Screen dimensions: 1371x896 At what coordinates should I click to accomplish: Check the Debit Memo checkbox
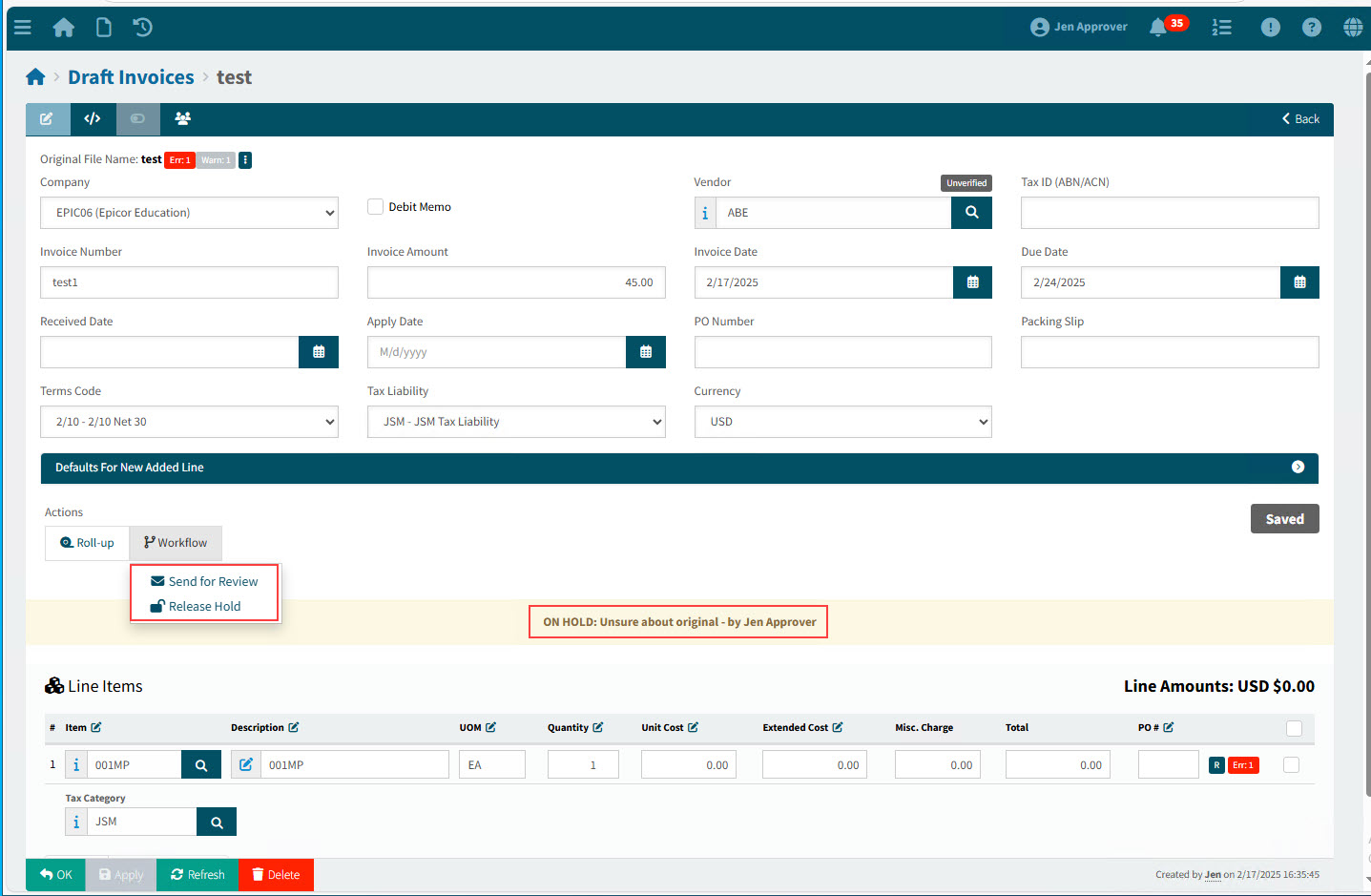376,207
